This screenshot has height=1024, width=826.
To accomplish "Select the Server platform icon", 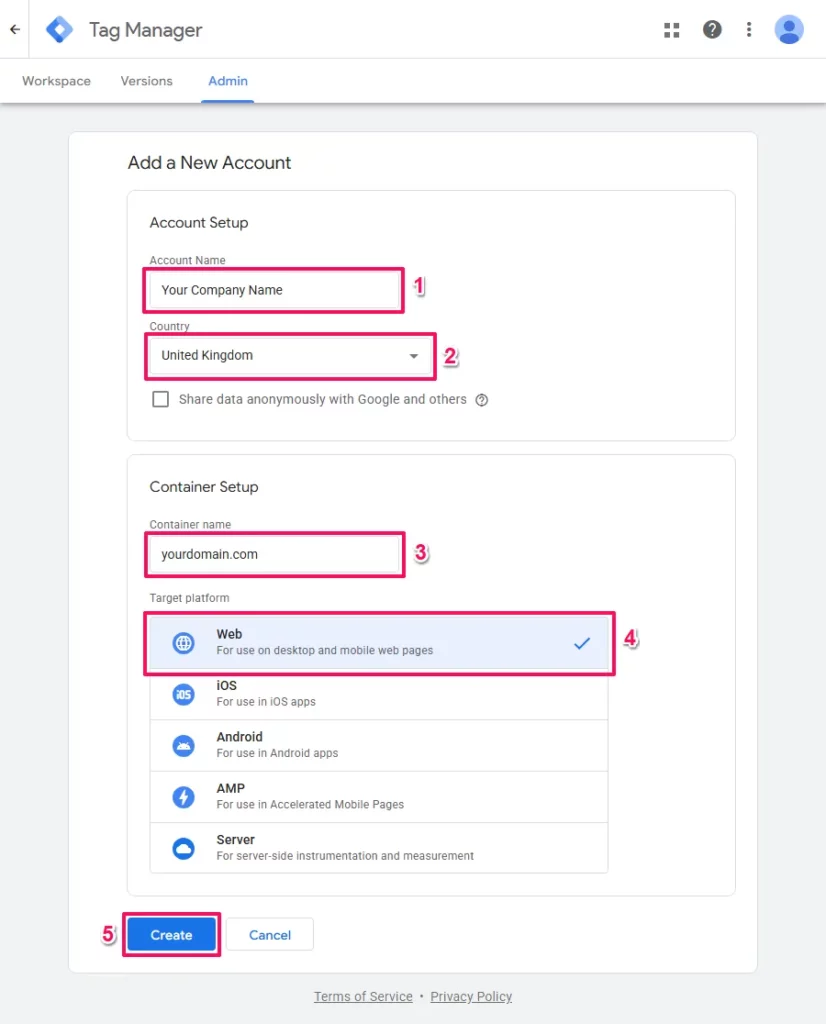I will [183, 847].
